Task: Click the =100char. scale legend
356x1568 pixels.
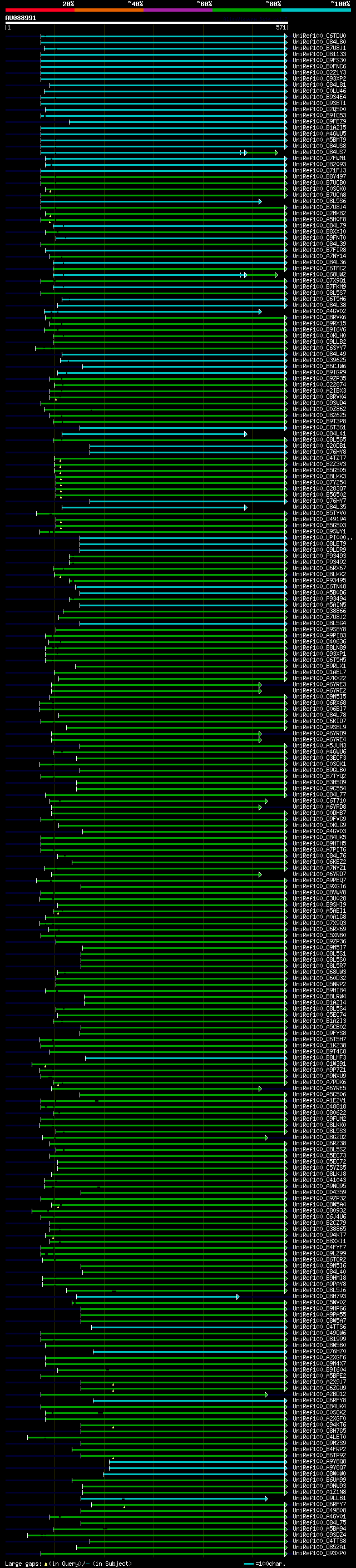Action: (x=264, y=1563)
